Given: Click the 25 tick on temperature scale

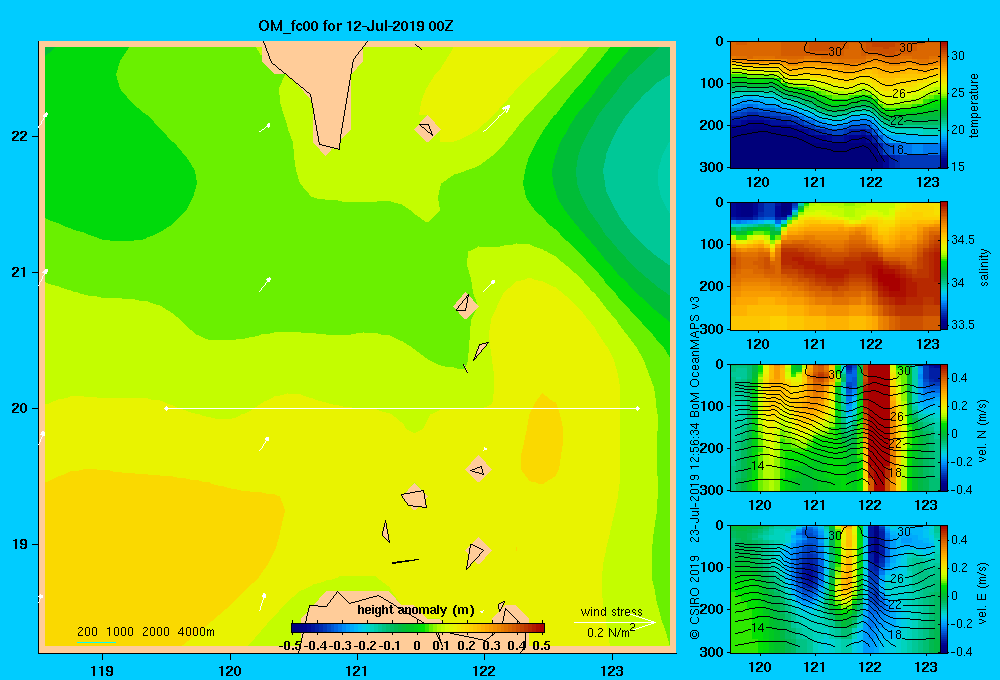Looking at the screenshot, I should [958, 92].
